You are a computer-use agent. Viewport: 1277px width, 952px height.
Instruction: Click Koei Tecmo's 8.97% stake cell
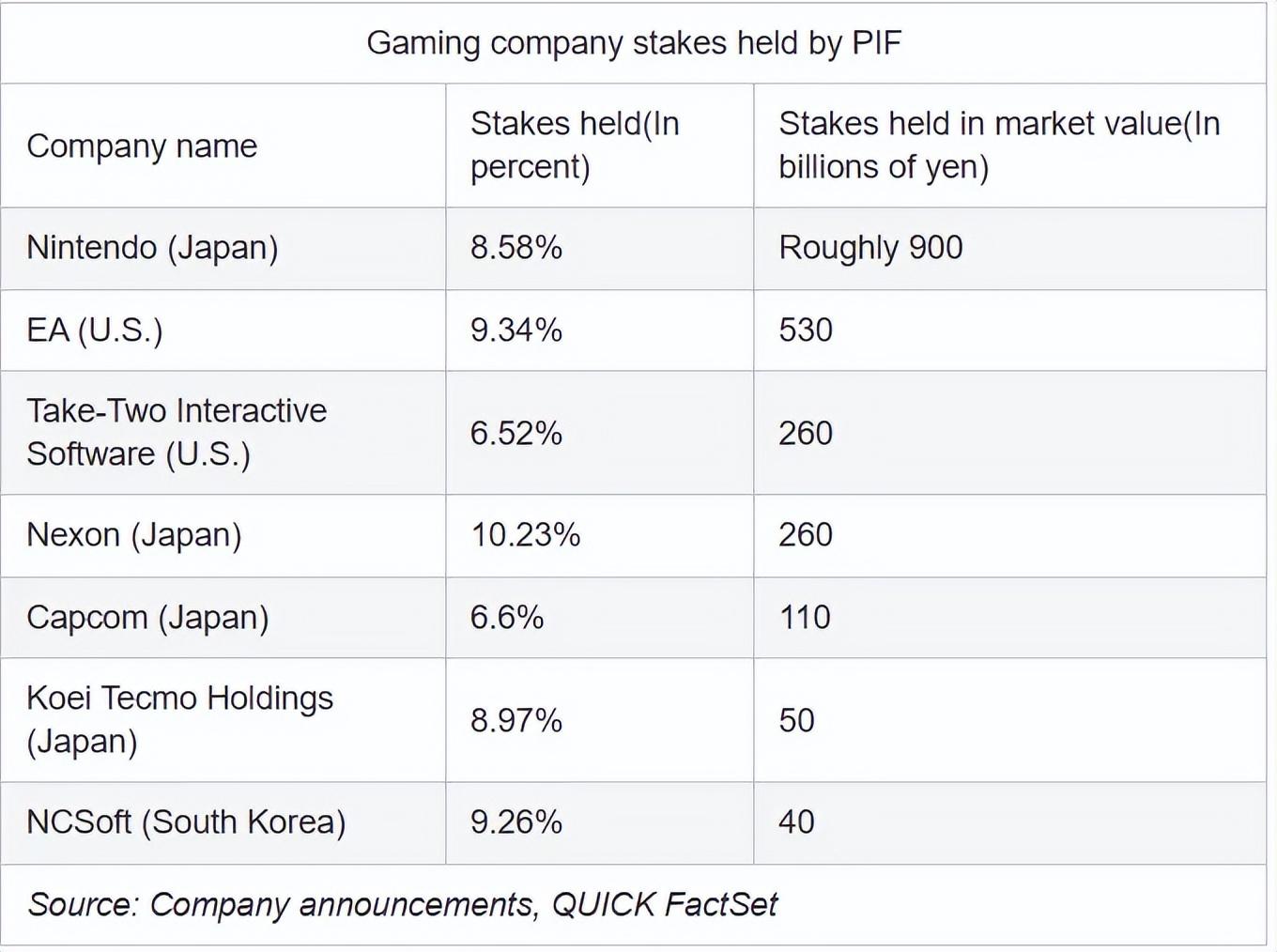point(516,721)
